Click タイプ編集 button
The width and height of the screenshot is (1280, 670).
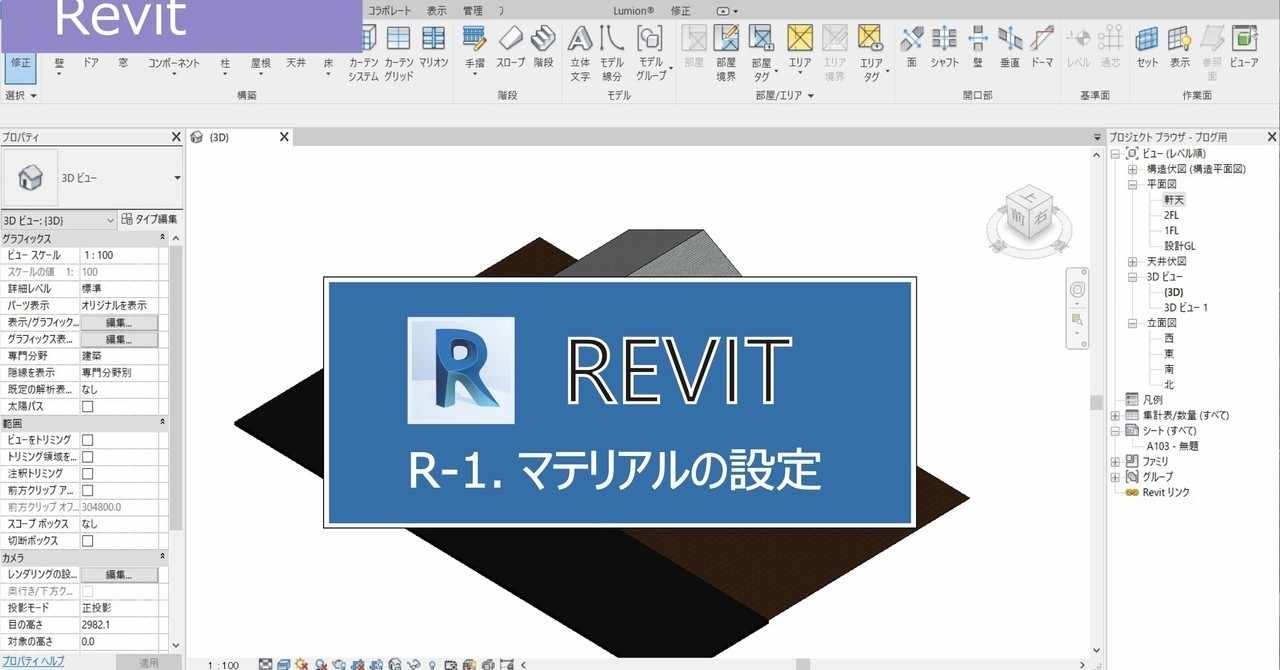[149, 220]
